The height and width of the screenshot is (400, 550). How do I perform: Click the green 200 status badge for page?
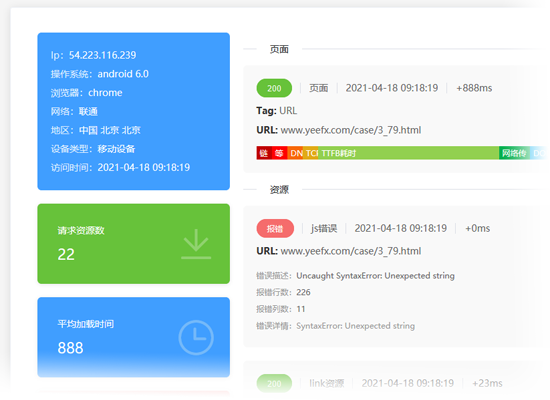coord(274,88)
